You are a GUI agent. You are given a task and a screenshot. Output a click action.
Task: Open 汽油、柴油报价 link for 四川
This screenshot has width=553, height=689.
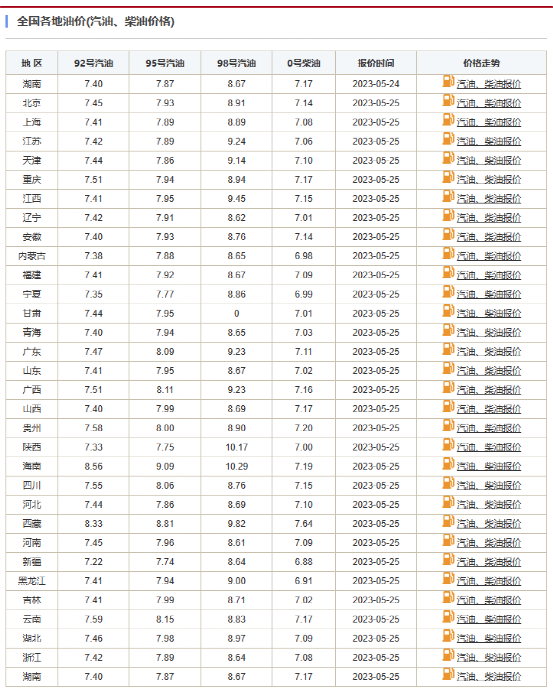pyautogui.click(x=489, y=486)
